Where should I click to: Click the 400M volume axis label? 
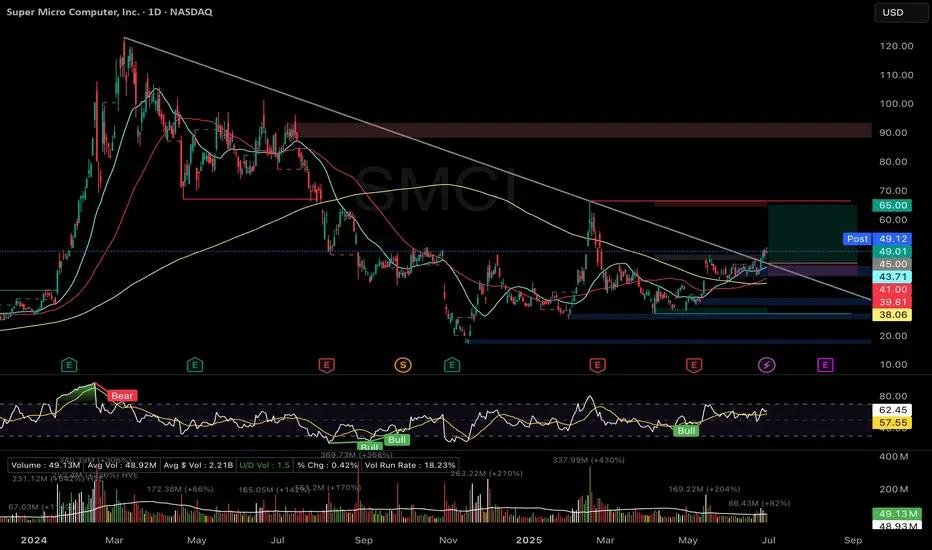895,457
